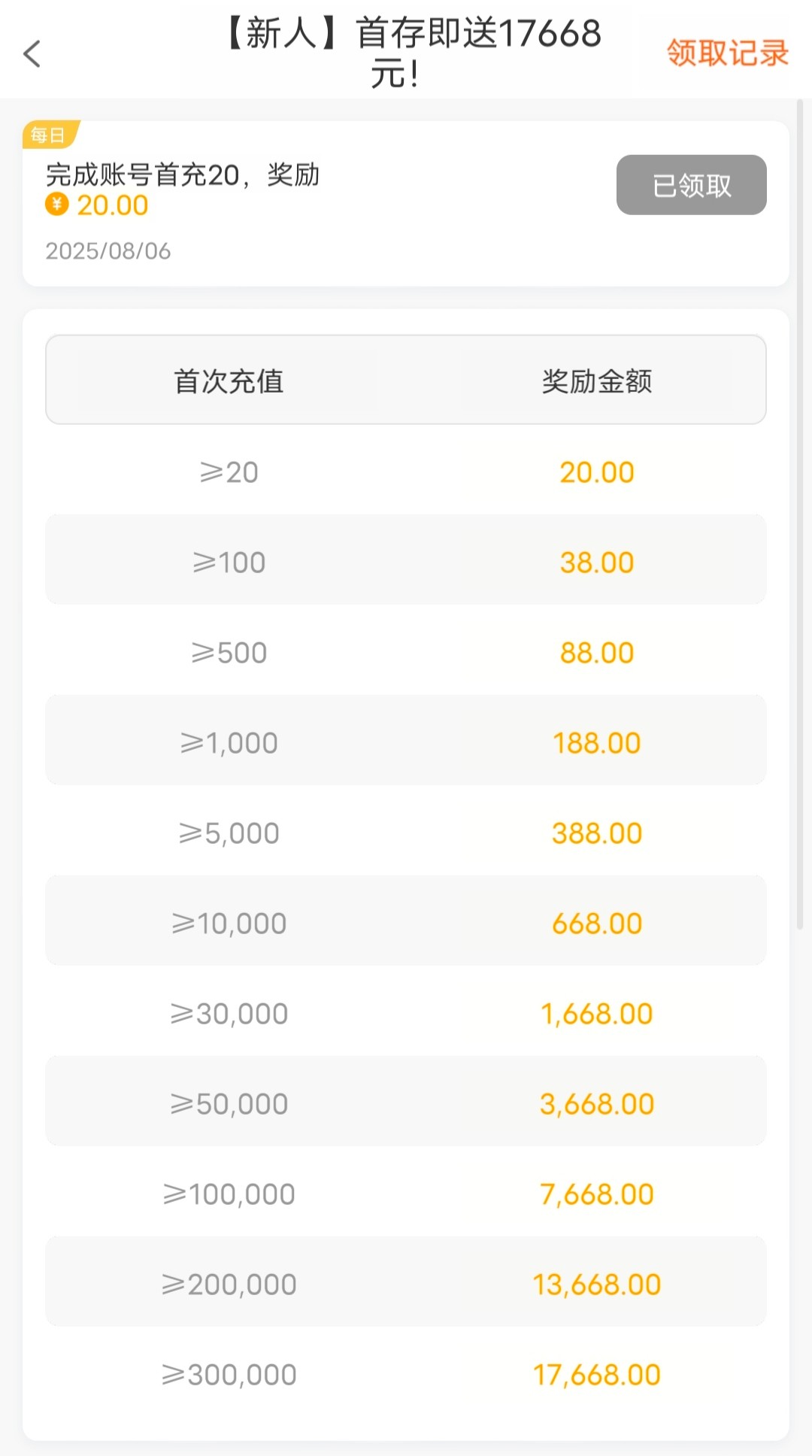Select the ≥10,000 deposit tier
The width and height of the screenshot is (812, 1456).
pos(229,924)
